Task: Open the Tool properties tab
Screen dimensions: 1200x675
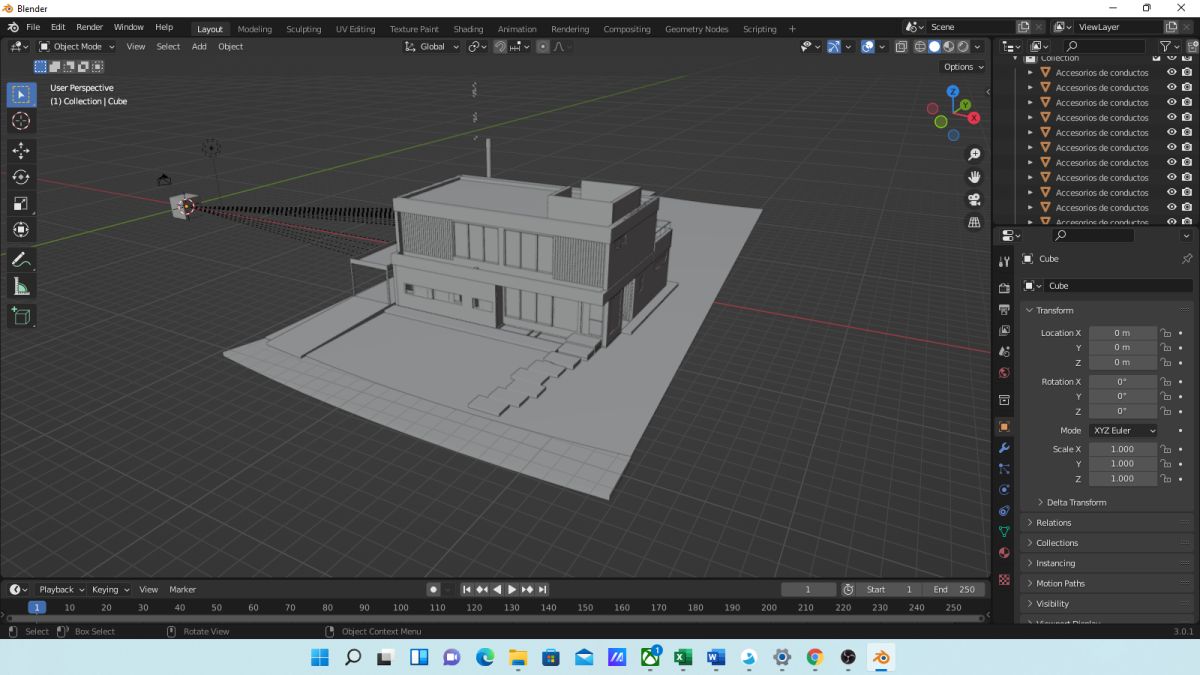Action: pyautogui.click(x=1004, y=262)
